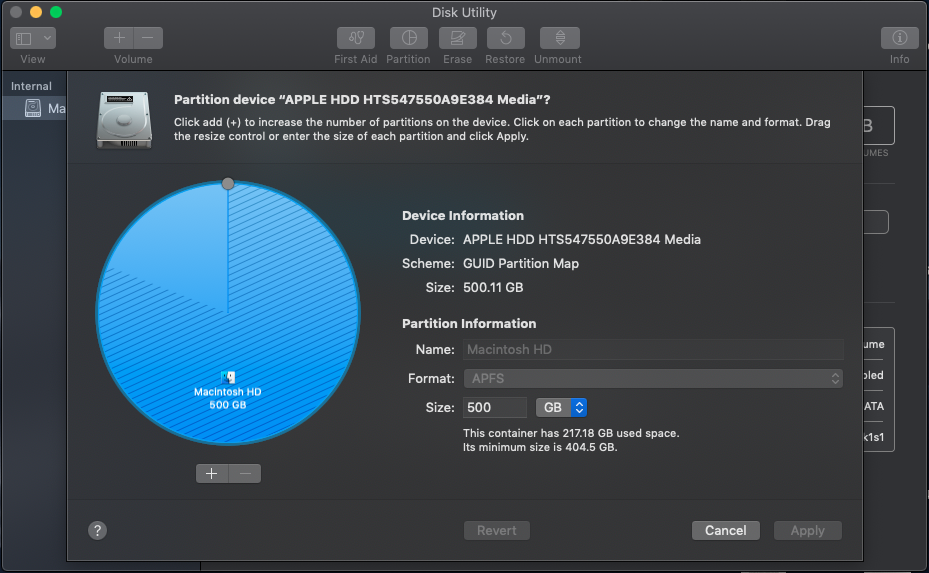Click the Apply button
The height and width of the screenshot is (573, 929).
tap(807, 531)
